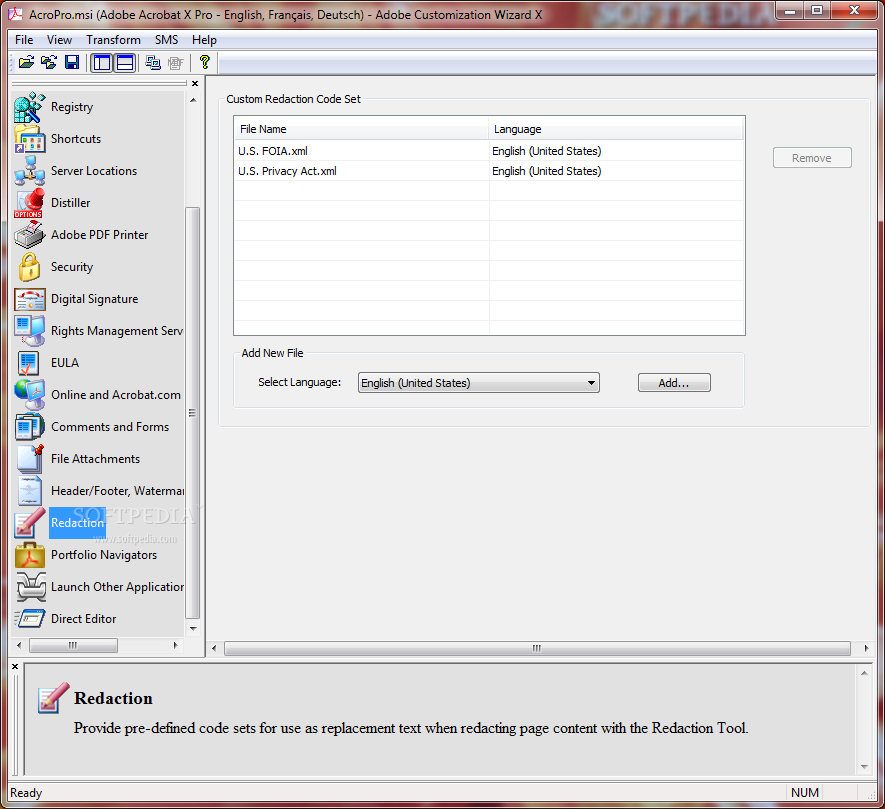Open the Rights Management Servers icon
Image resolution: width=885 pixels, height=809 pixels.
(x=29, y=331)
